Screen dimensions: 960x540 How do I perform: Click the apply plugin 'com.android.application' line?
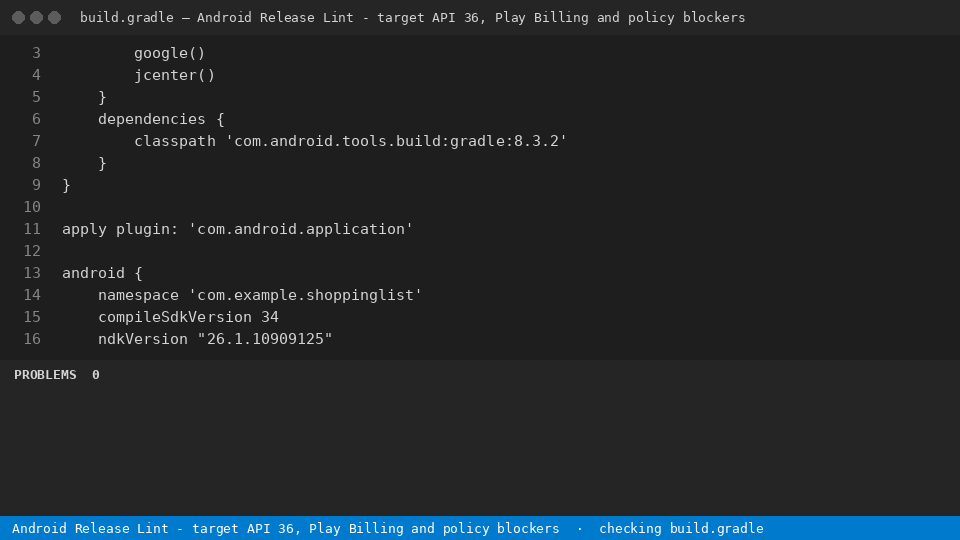click(x=238, y=229)
